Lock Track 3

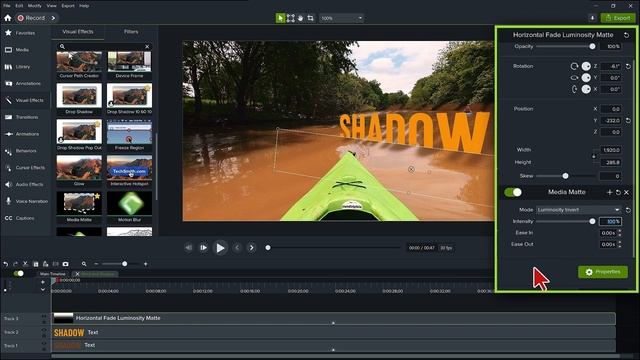[x=44, y=322]
